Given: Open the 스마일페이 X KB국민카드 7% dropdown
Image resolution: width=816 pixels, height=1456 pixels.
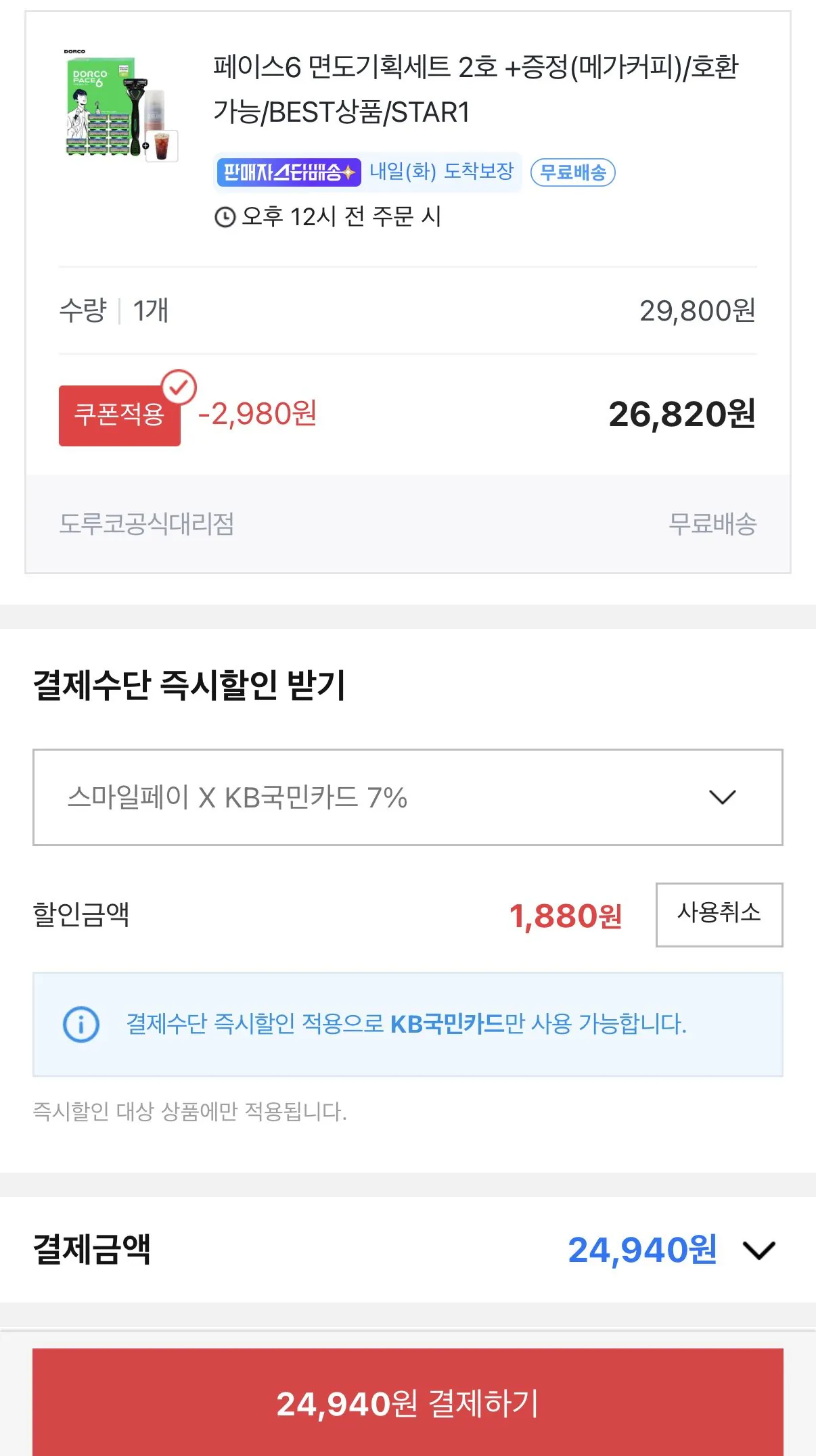Looking at the screenshot, I should click(407, 797).
